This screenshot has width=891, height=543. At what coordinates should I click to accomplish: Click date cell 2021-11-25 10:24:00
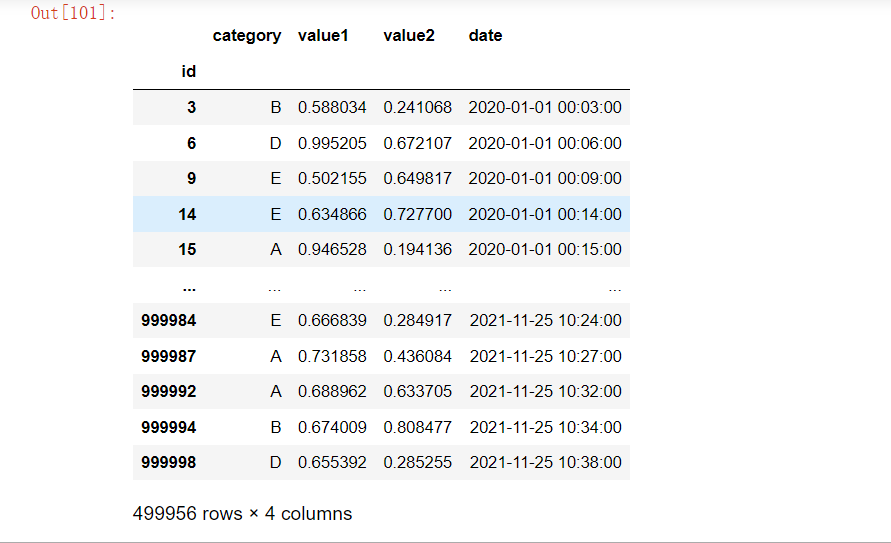coord(546,320)
